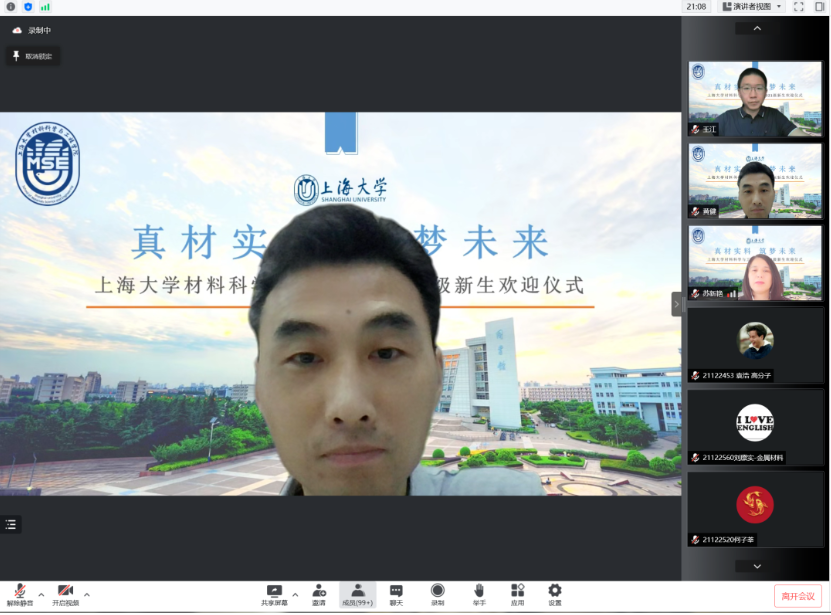Expand camera video options arrow
The height and width of the screenshot is (615, 831).
(87, 594)
